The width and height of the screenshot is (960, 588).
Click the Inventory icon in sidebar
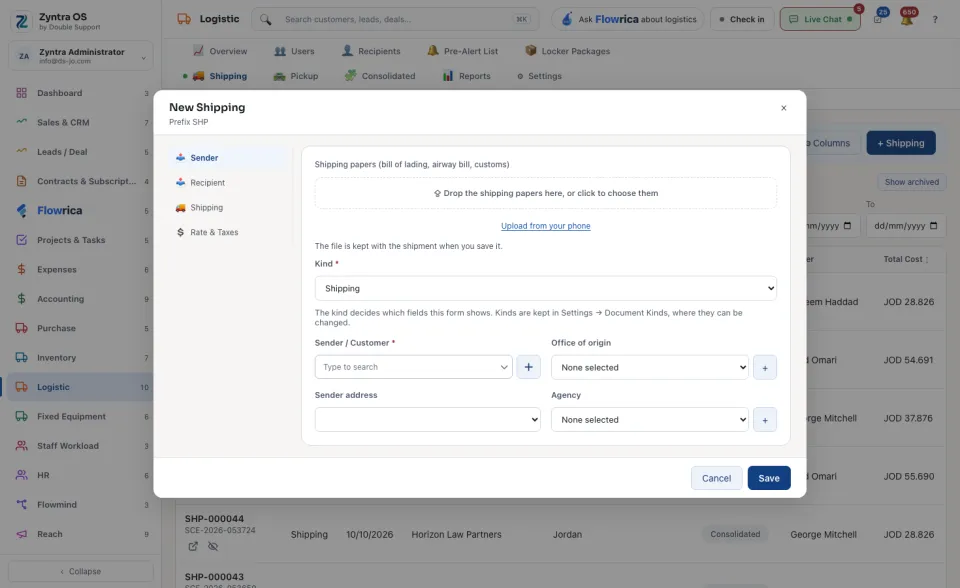[21, 358]
